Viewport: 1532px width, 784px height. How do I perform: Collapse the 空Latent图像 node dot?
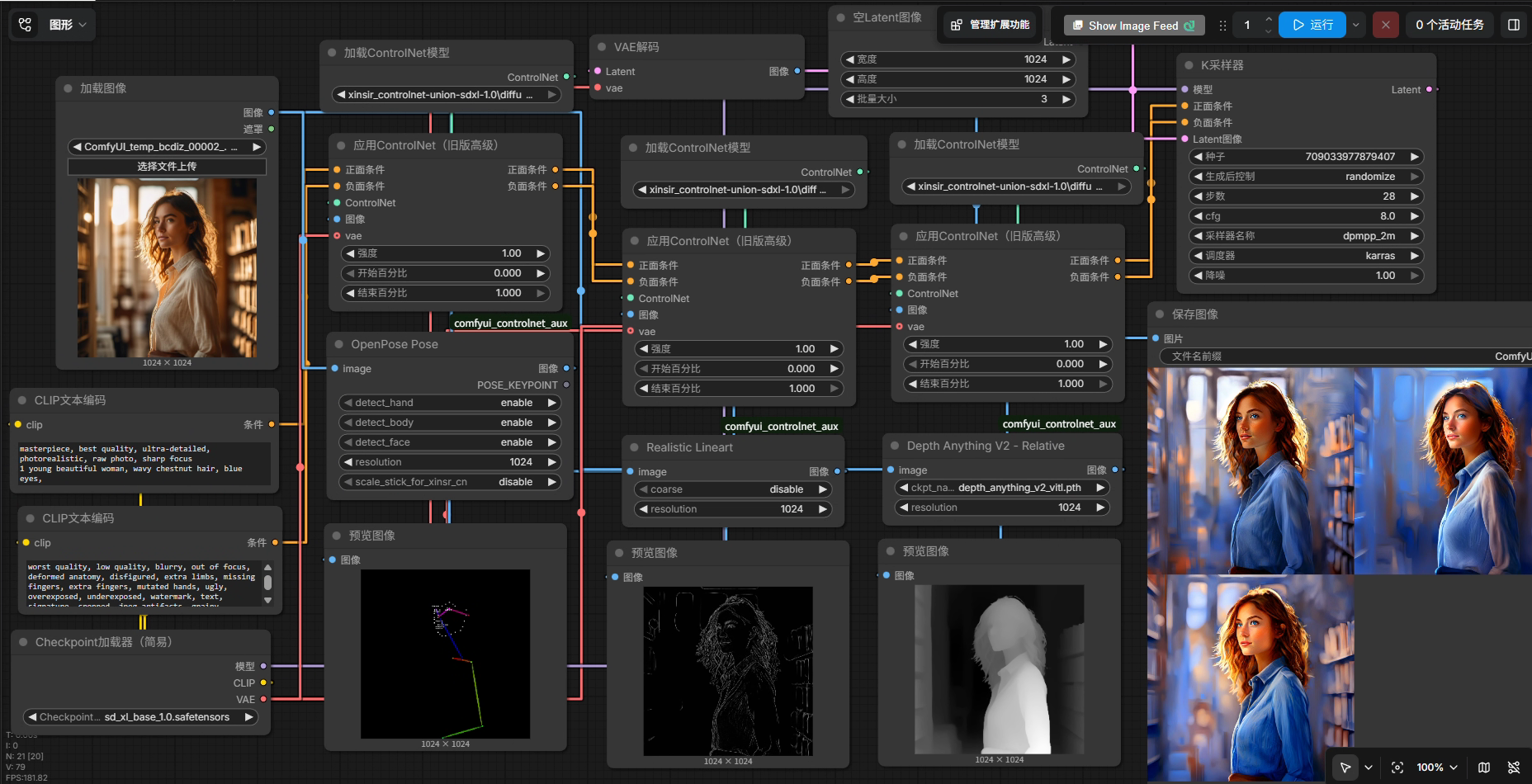coord(841,17)
